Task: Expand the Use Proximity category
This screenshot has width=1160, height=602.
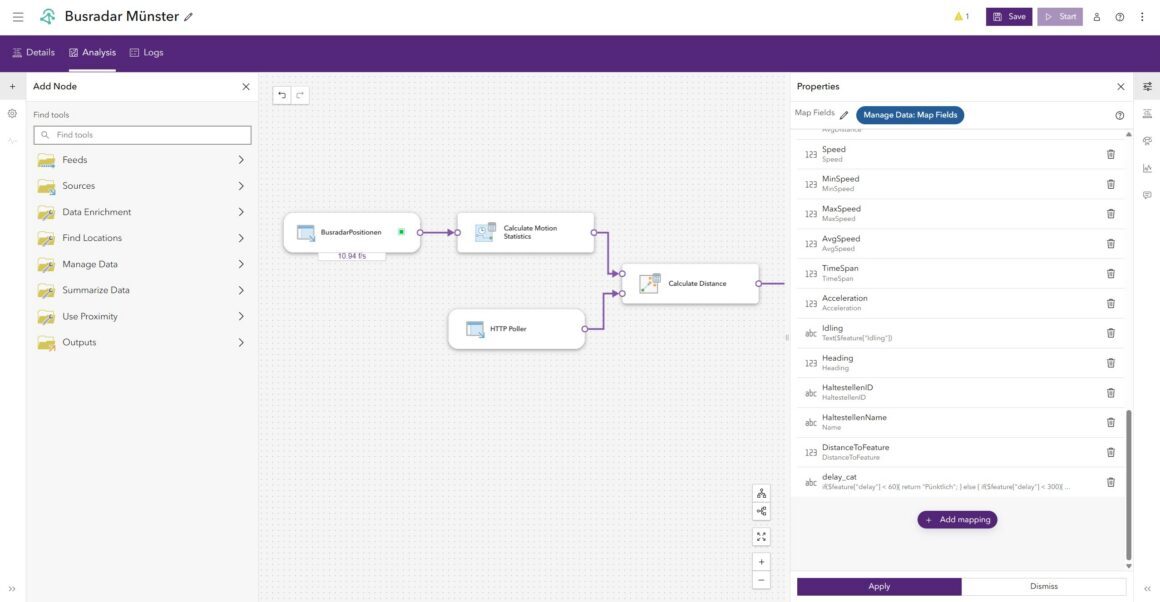Action: (142, 317)
